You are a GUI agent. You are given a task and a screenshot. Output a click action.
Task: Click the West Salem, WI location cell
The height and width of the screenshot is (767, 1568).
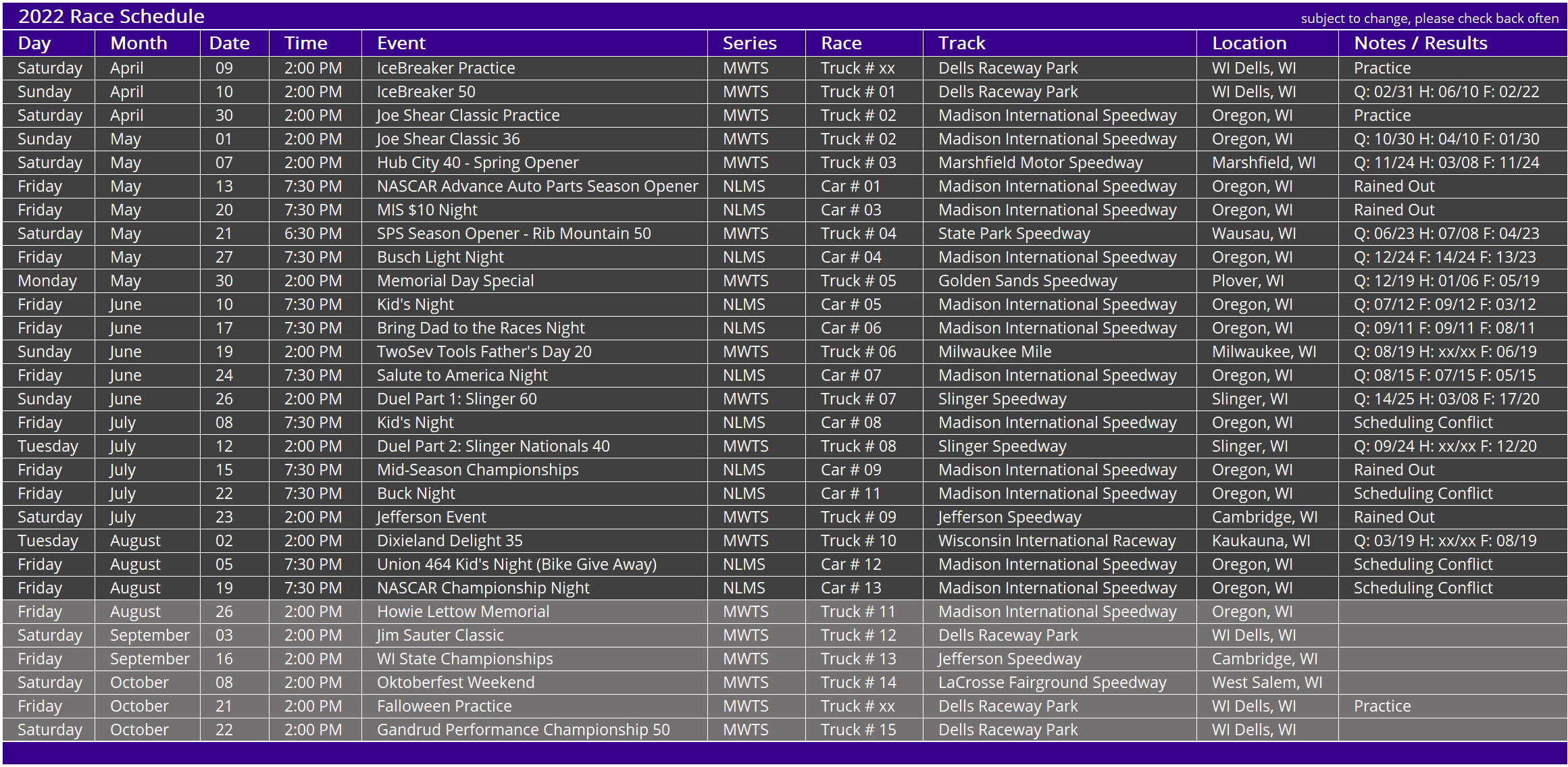click(1267, 683)
